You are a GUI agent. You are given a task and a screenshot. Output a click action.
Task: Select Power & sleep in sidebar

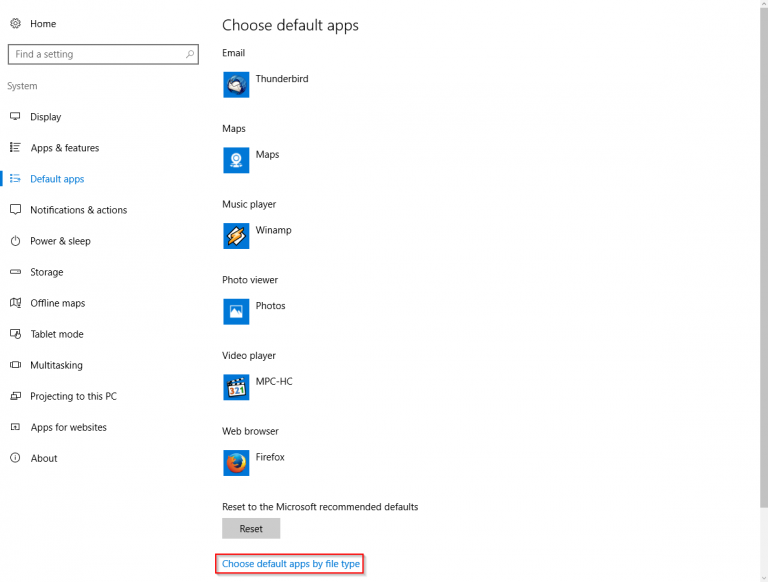(x=60, y=241)
